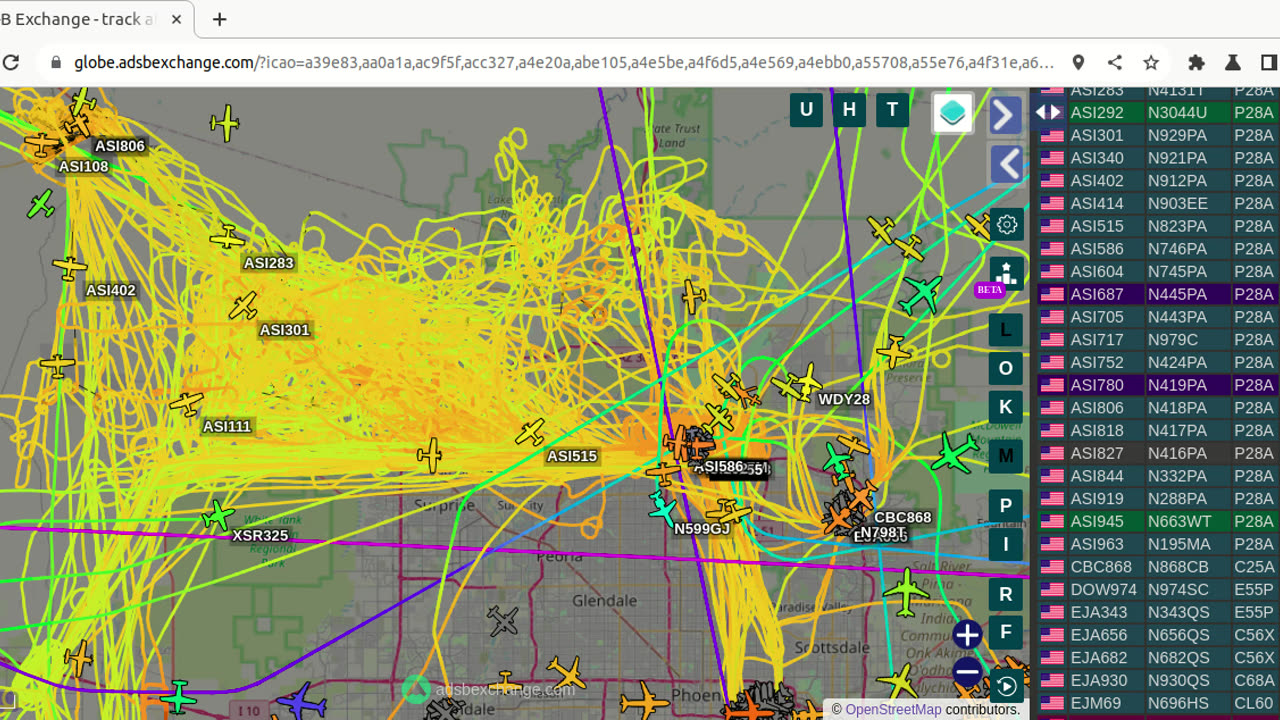The width and height of the screenshot is (1280, 720).
Task: Toggle the R map button
Action: 1006,594
